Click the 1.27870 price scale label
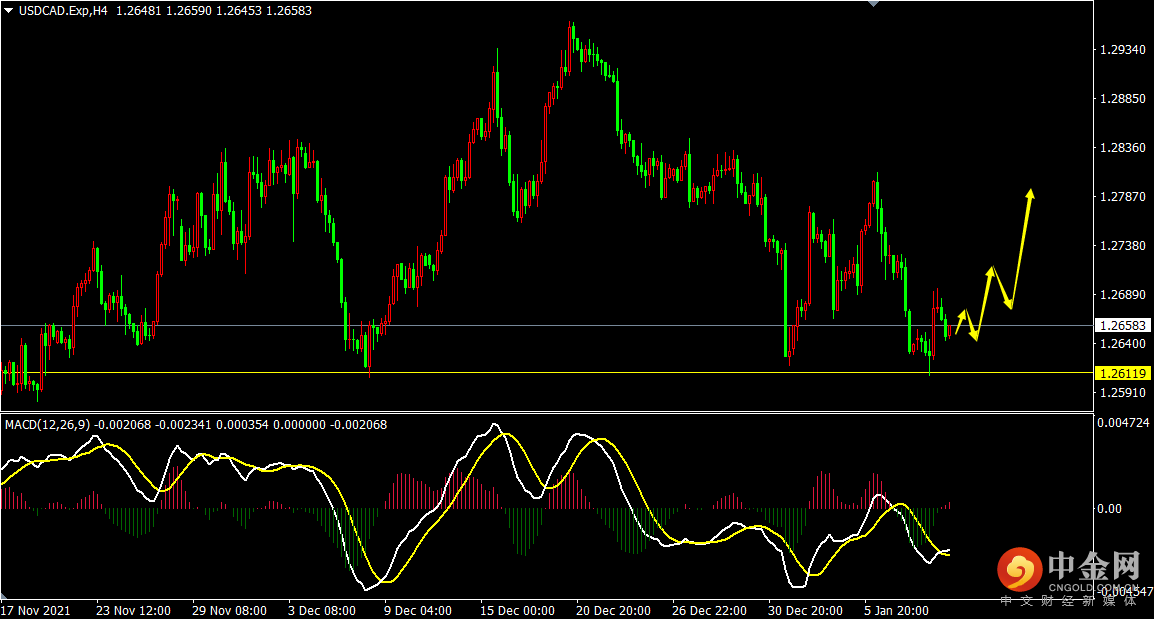 (1121, 197)
